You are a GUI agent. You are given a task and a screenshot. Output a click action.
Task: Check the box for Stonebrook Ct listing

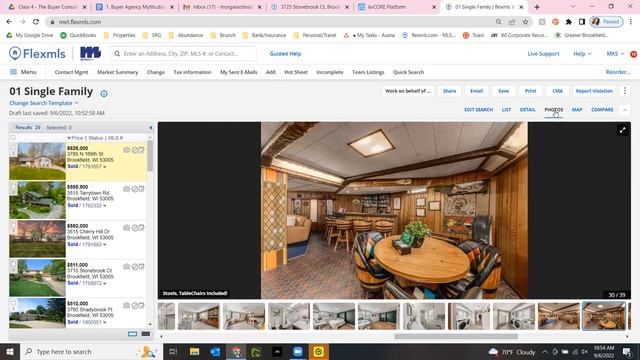(x=13, y=264)
